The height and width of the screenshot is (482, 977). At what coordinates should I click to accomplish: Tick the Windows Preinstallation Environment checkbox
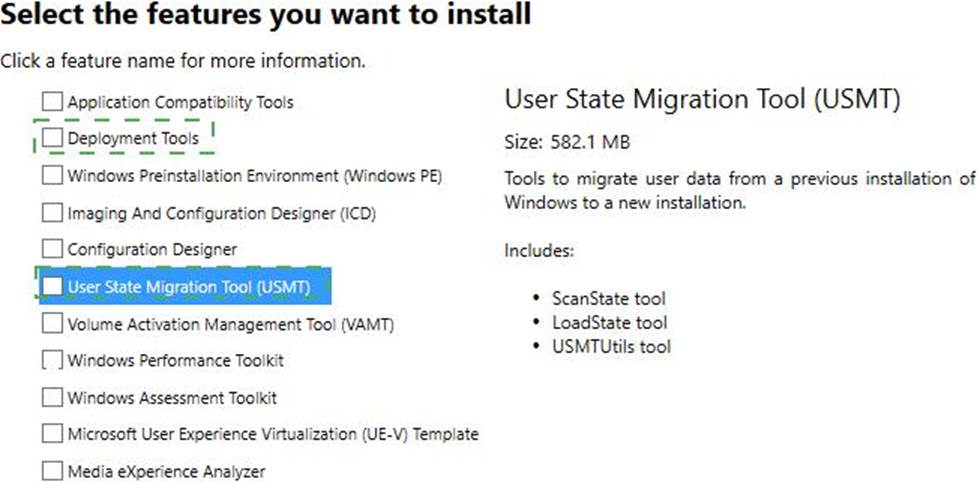click(x=52, y=175)
